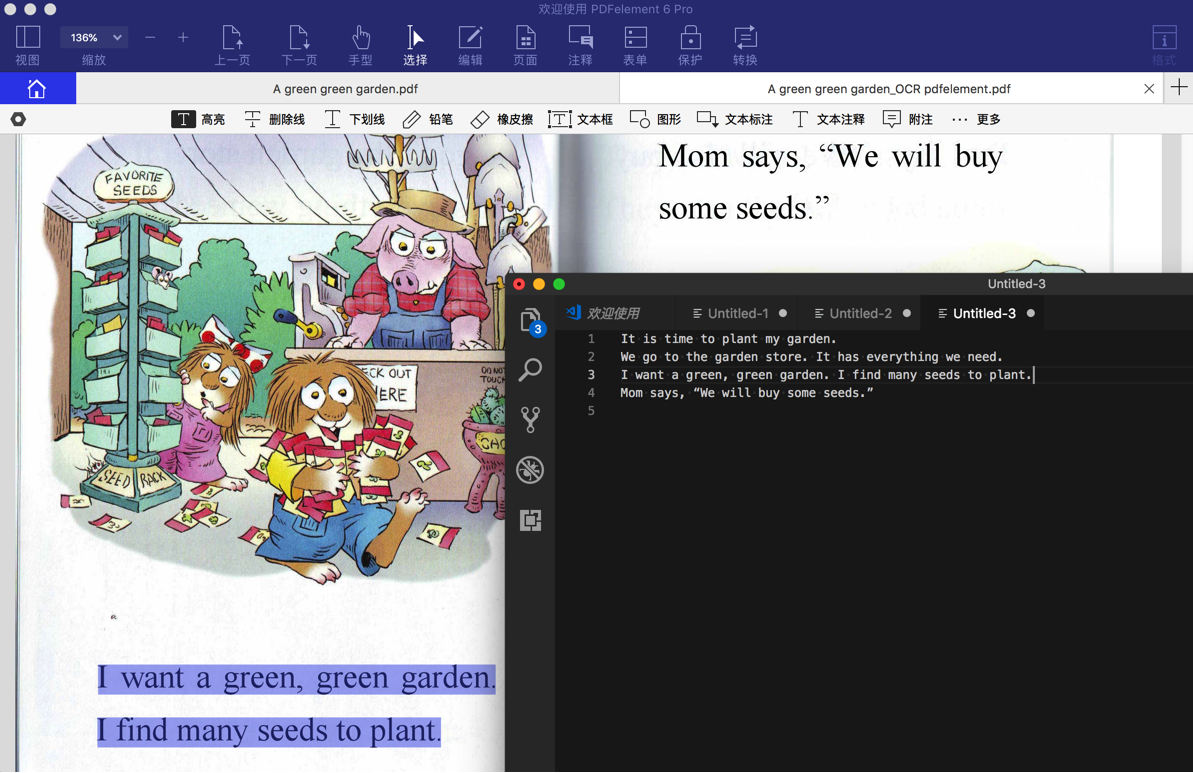Screen dimensions: 1193x773
Task: Click the unsaved dot on Untitled-2 tab
Action: click(x=906, y=313)
